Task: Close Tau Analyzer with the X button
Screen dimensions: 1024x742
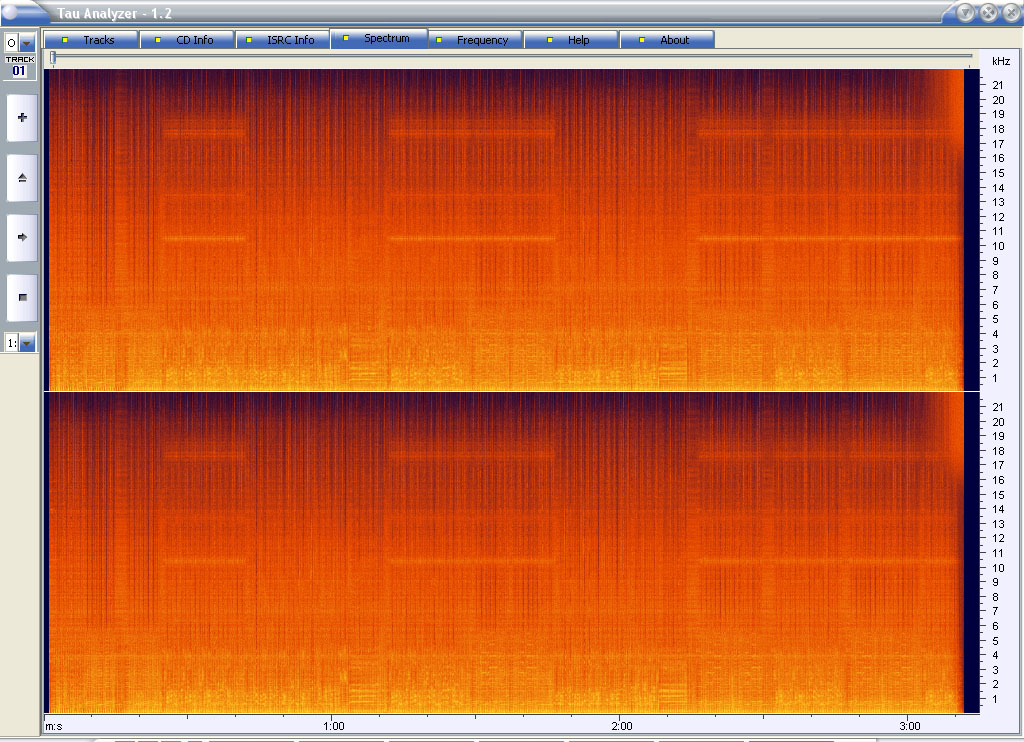Action: coord(1009,12)
